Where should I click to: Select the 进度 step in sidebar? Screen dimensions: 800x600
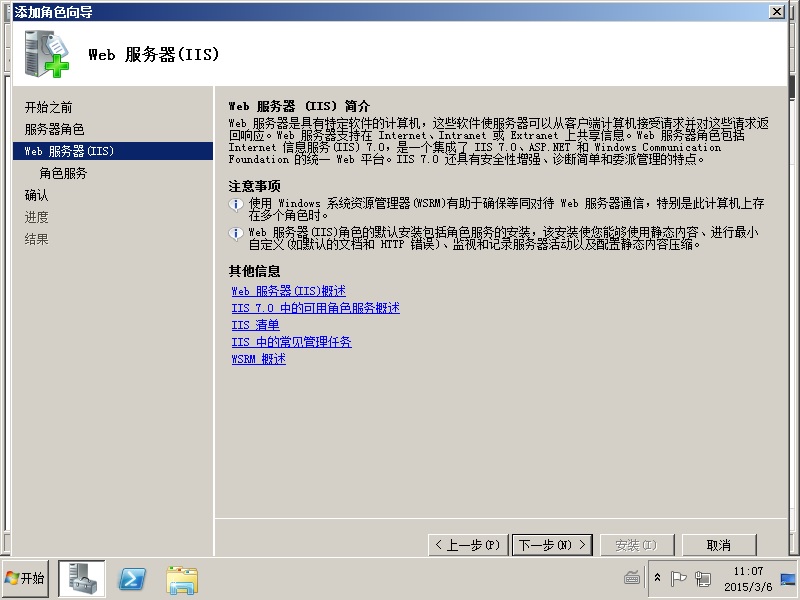36,217
